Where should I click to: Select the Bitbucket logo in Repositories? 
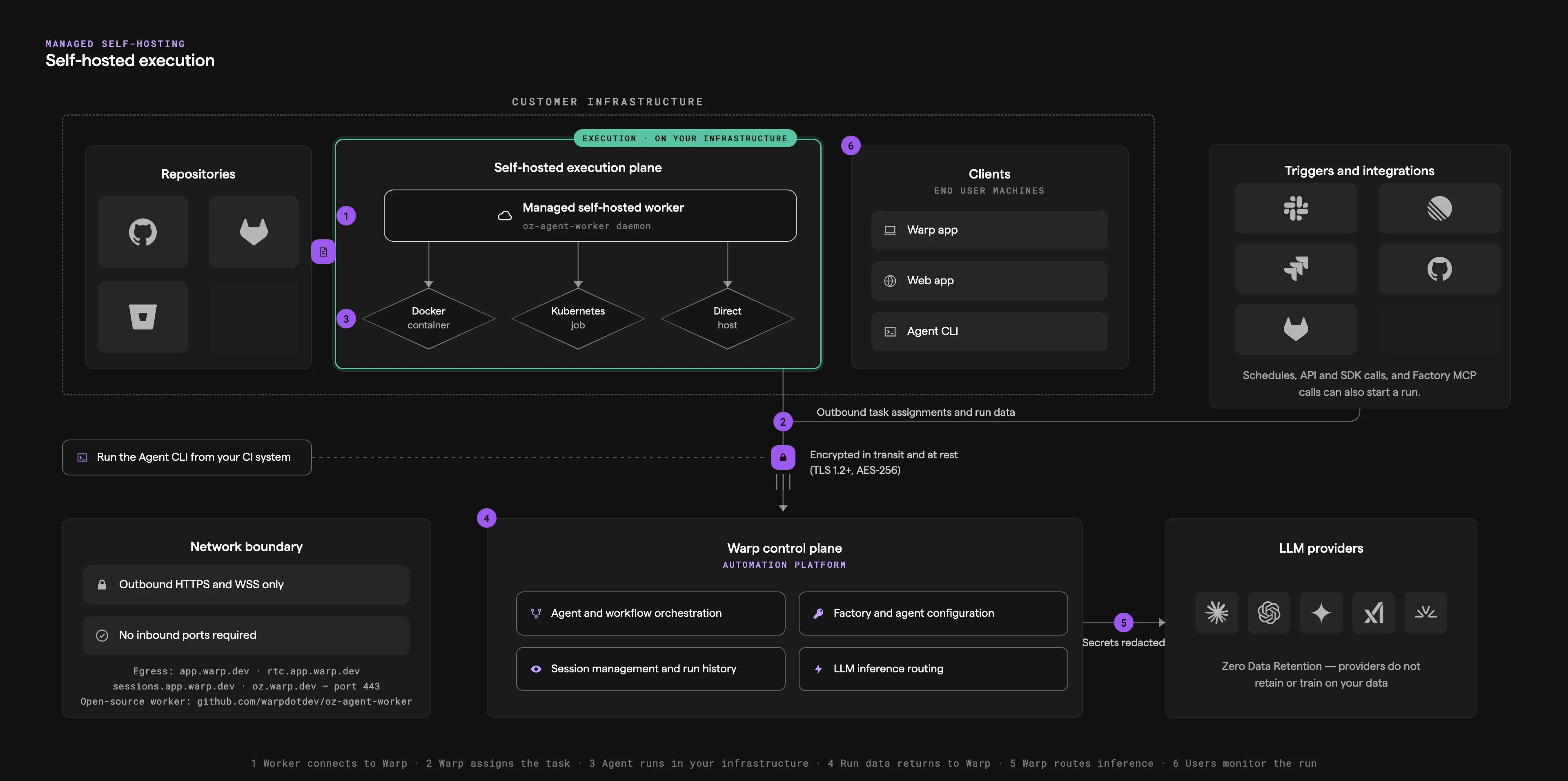point(143,317)
